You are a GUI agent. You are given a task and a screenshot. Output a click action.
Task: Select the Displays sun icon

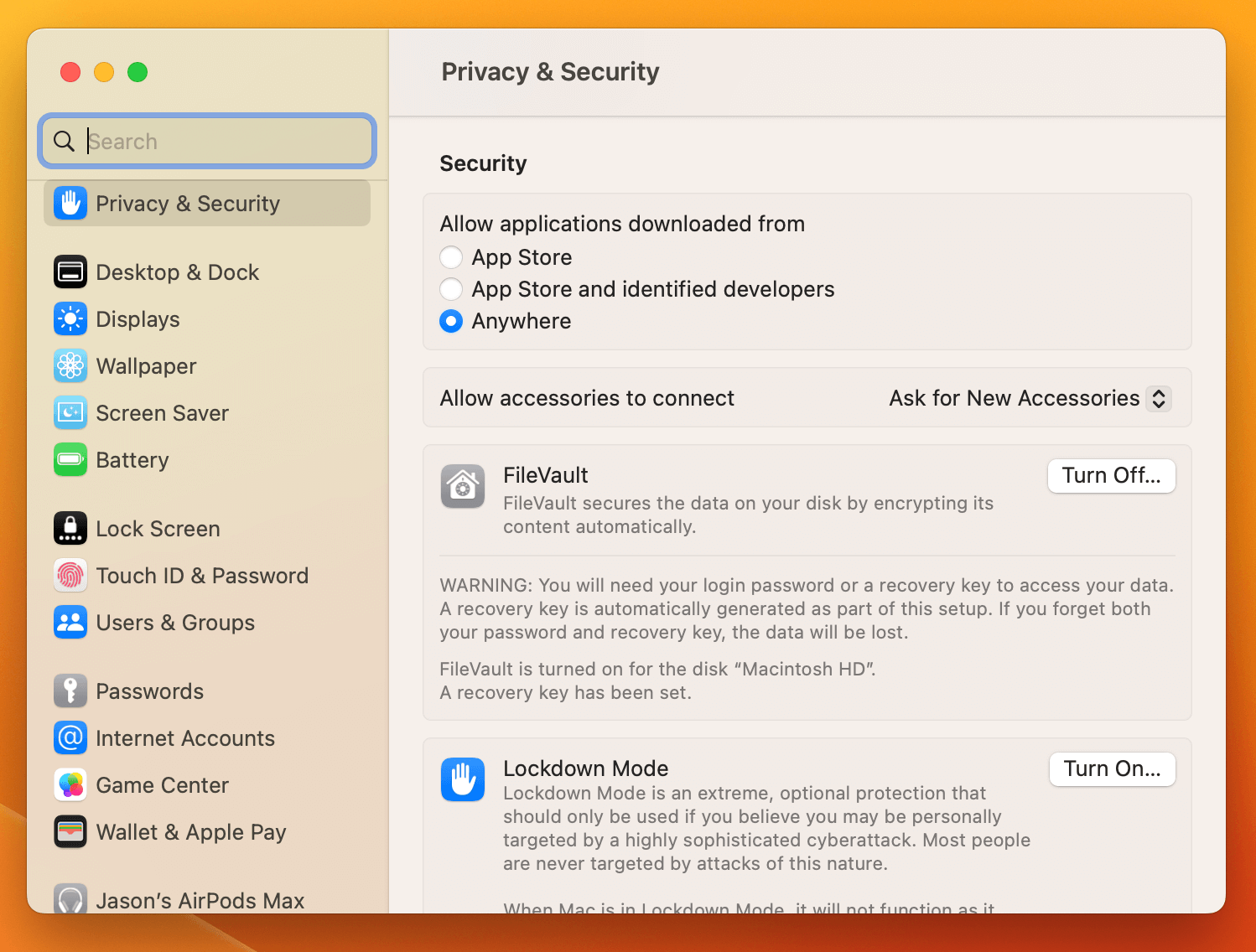click(70, 318)
